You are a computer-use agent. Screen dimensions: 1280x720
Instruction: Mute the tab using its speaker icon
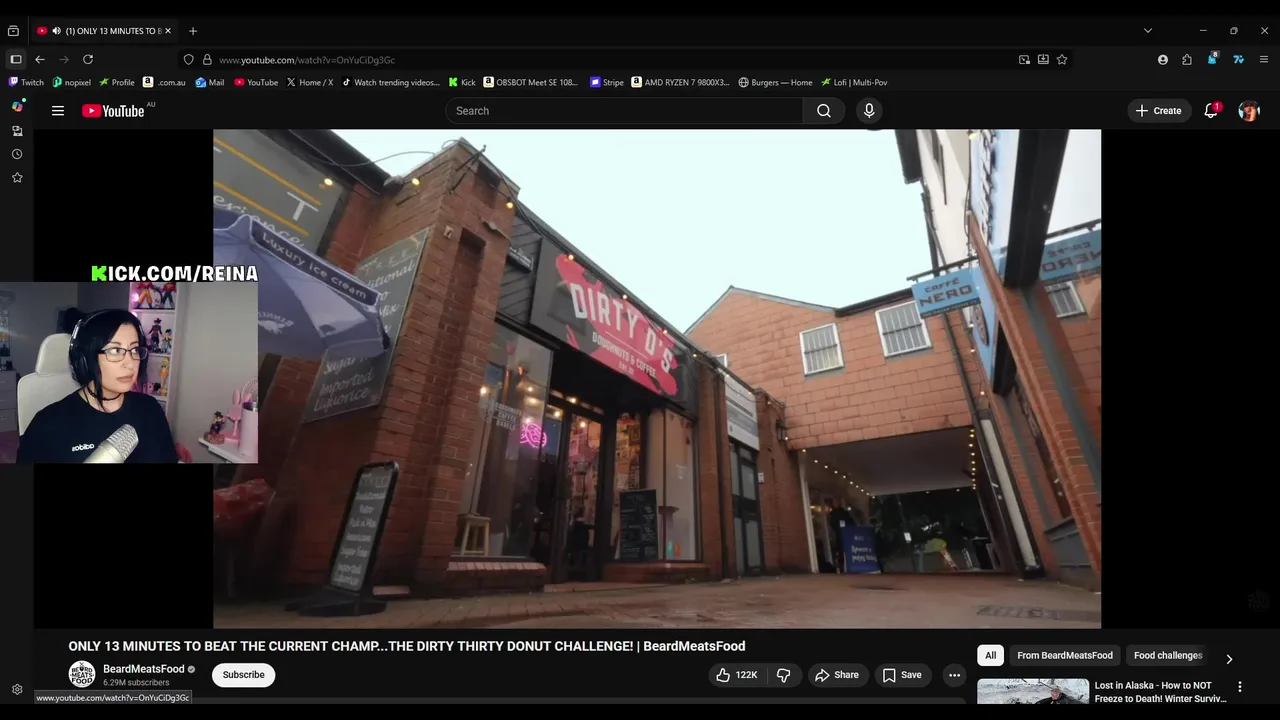[56, 31]
